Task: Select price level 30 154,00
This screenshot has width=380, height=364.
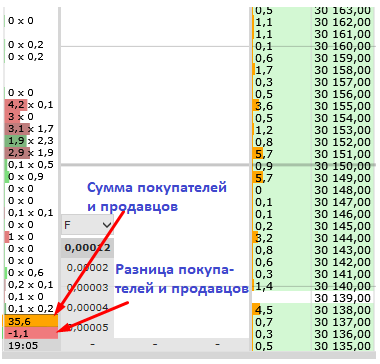Action: 342,118
